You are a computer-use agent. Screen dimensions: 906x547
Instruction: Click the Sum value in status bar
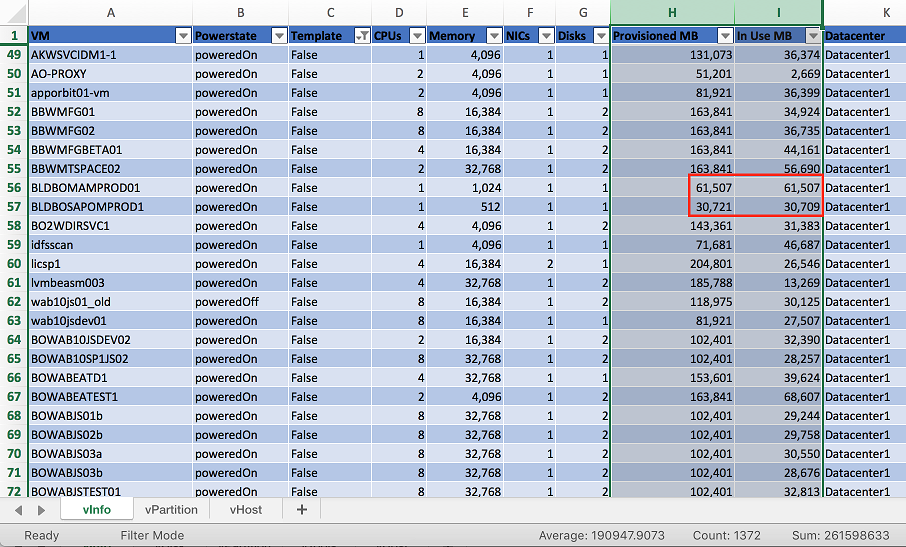pyautogui.click(x=840, y=535)
